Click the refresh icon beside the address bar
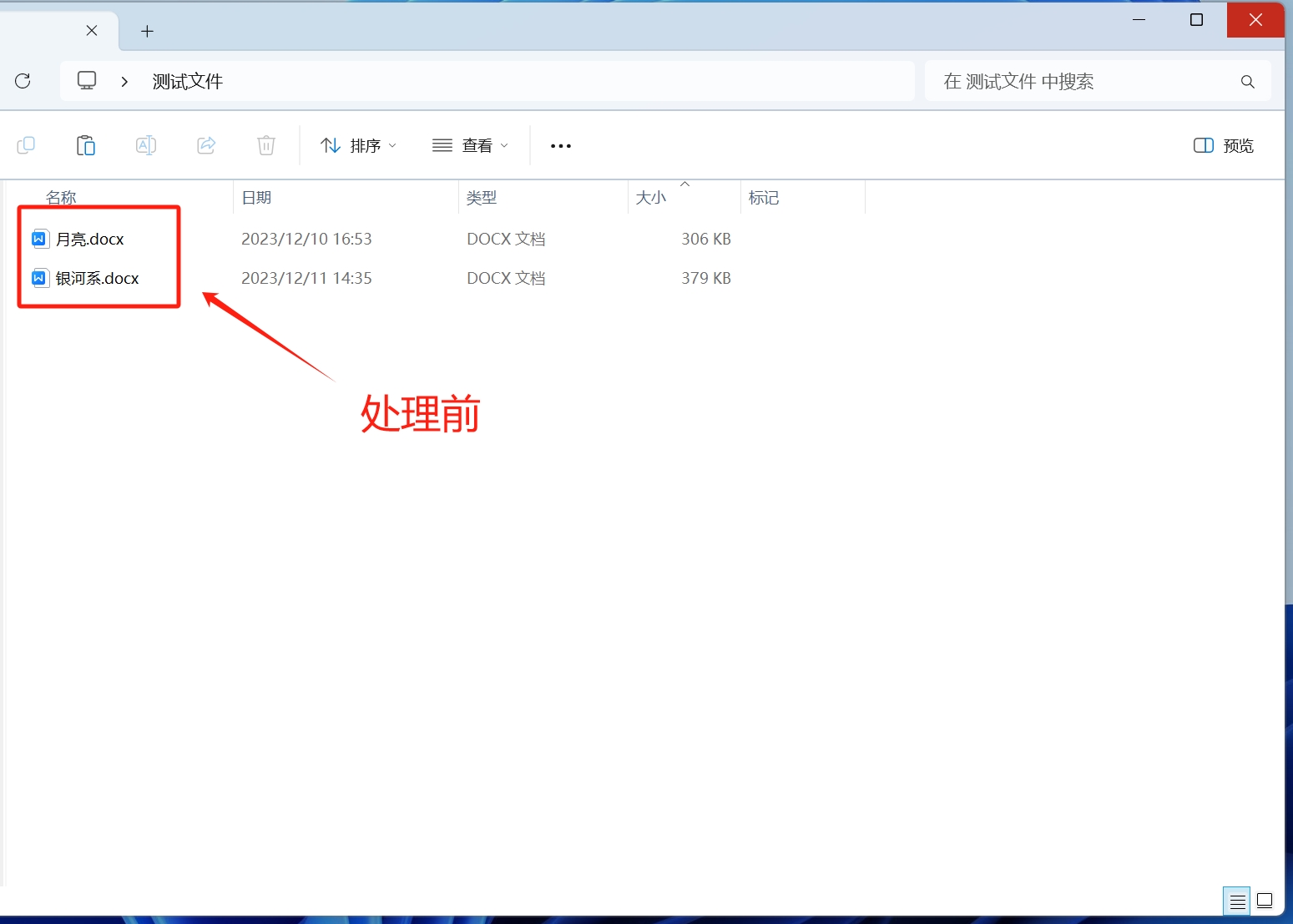 click(23, 80)
